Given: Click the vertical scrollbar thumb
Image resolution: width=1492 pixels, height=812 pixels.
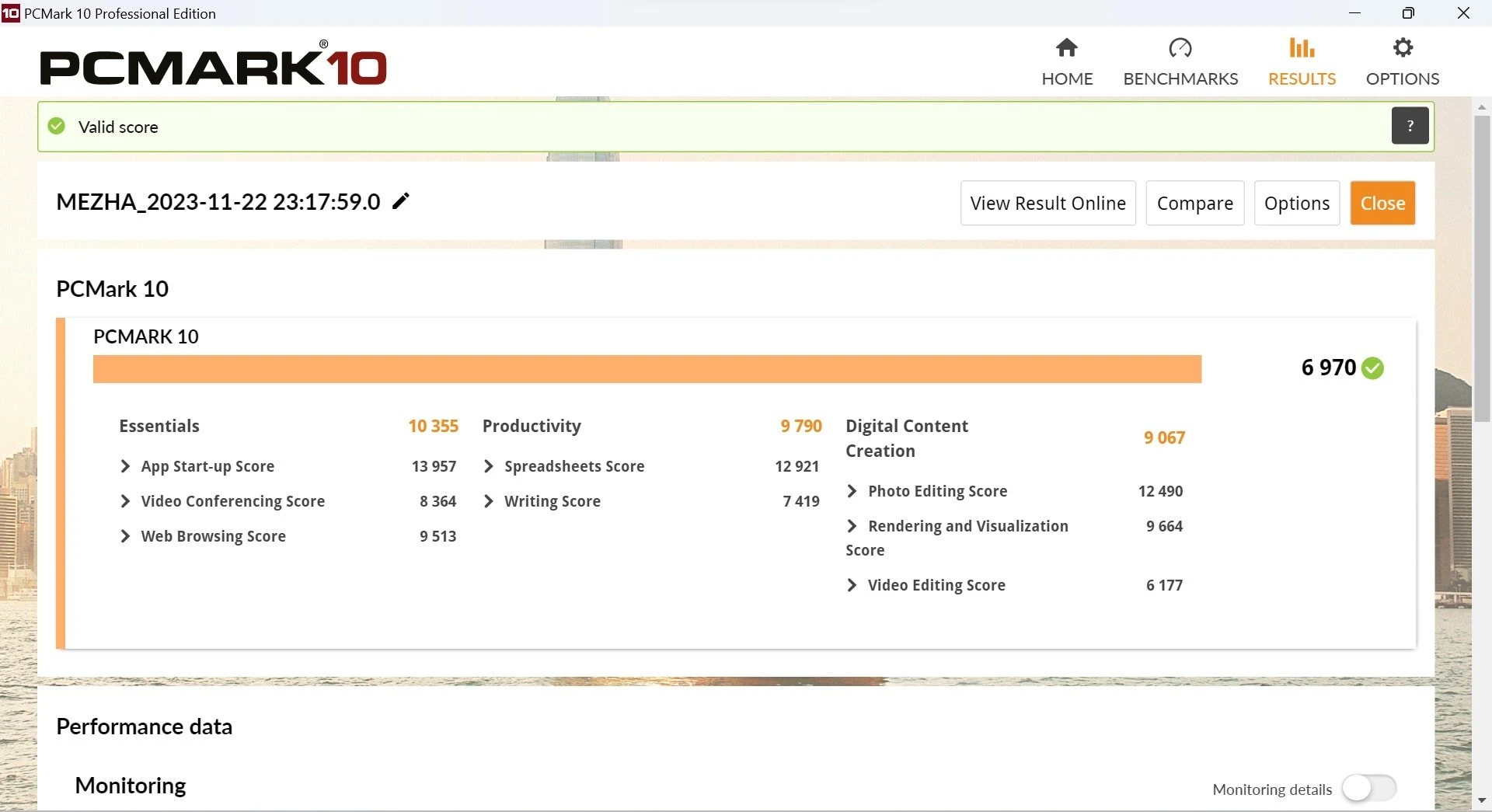Looking at the screenshot, I should pyautogui.click(x=1482, y=268).
